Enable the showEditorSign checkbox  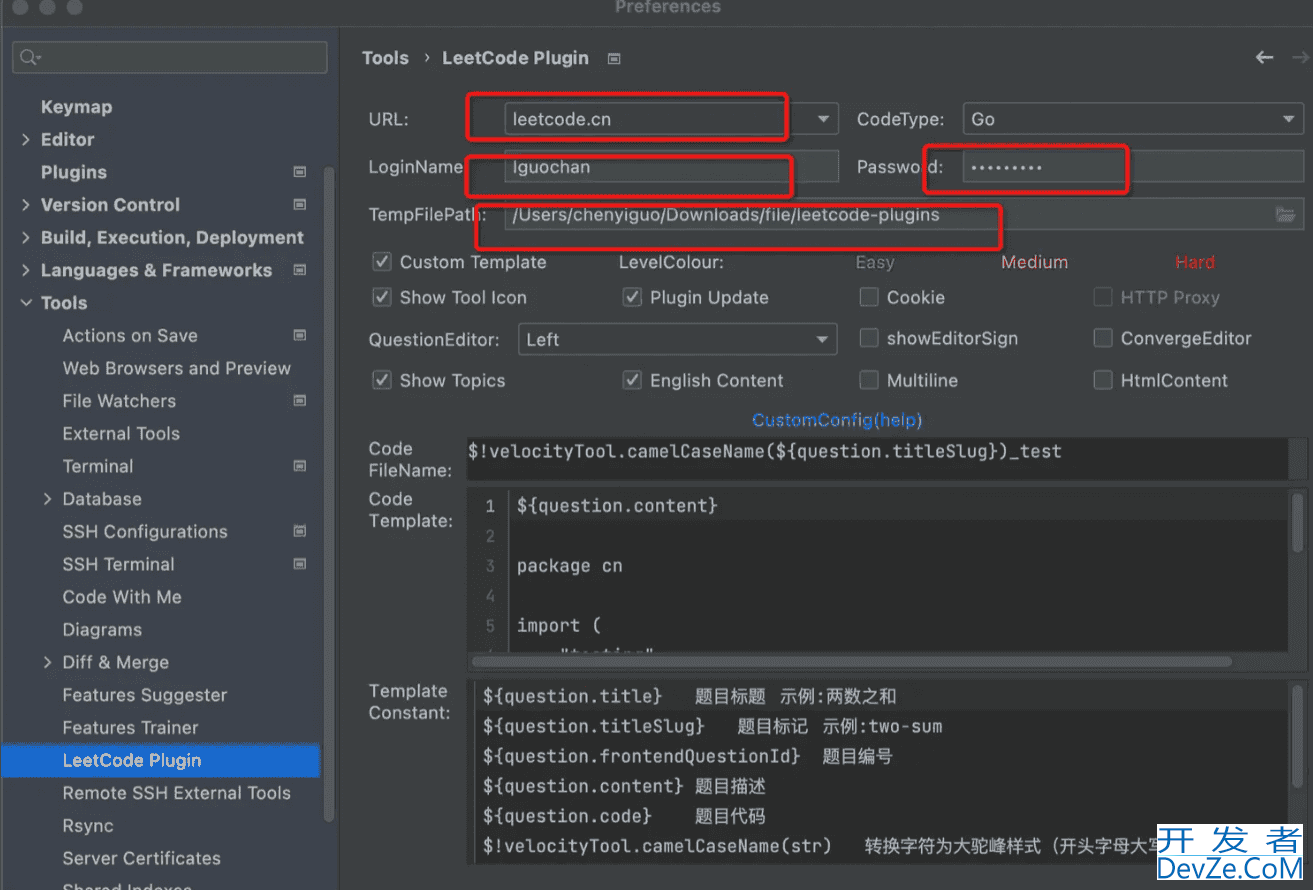click(869, 338)
